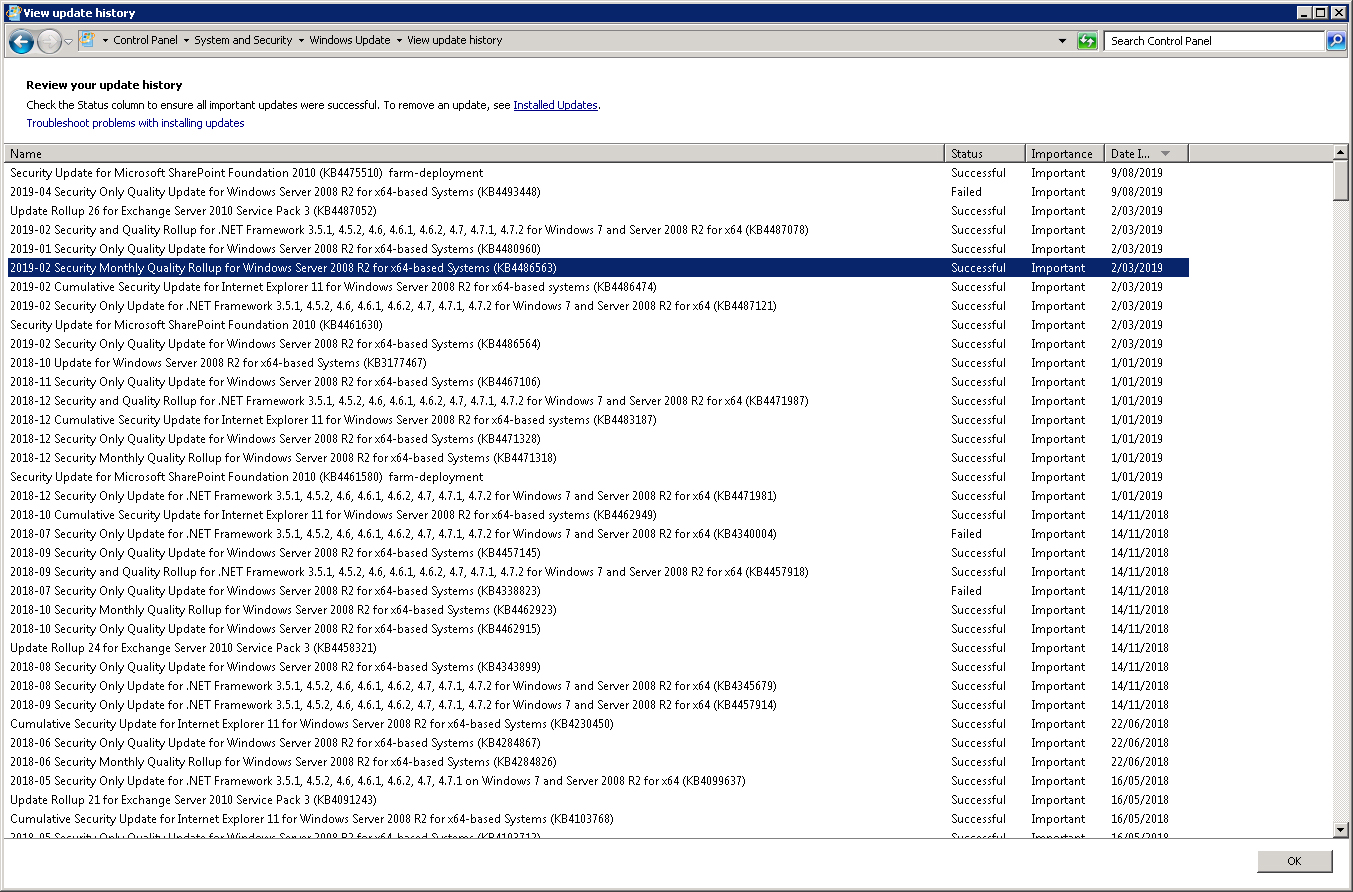Open the Installed Updates link
Screen dimensions: 1353x892
tap(555, 105)
